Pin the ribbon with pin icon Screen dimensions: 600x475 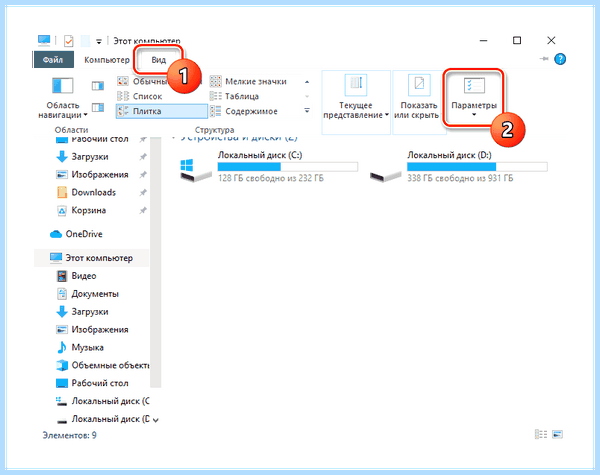(544, 59)
